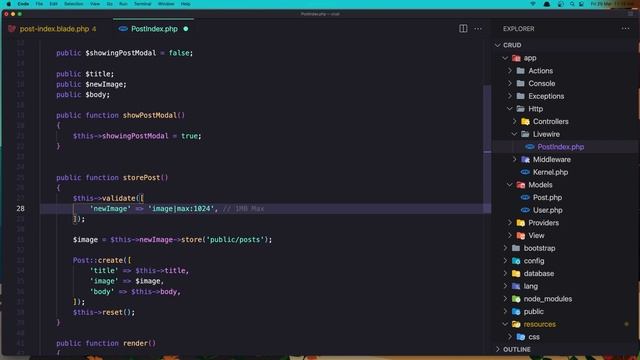Click the lang folder icon
This screenshot has height=360, width=640.
(x=516, y=286)
